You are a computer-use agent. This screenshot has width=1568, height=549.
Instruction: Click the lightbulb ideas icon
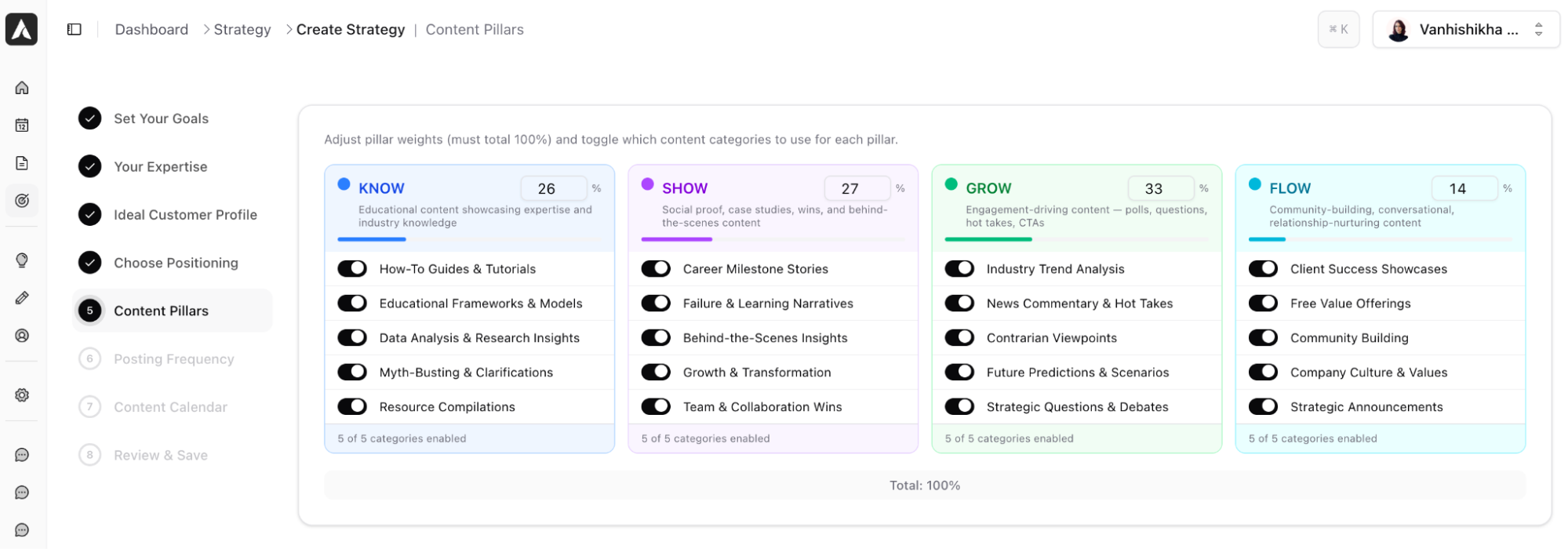tap(22, 260)
